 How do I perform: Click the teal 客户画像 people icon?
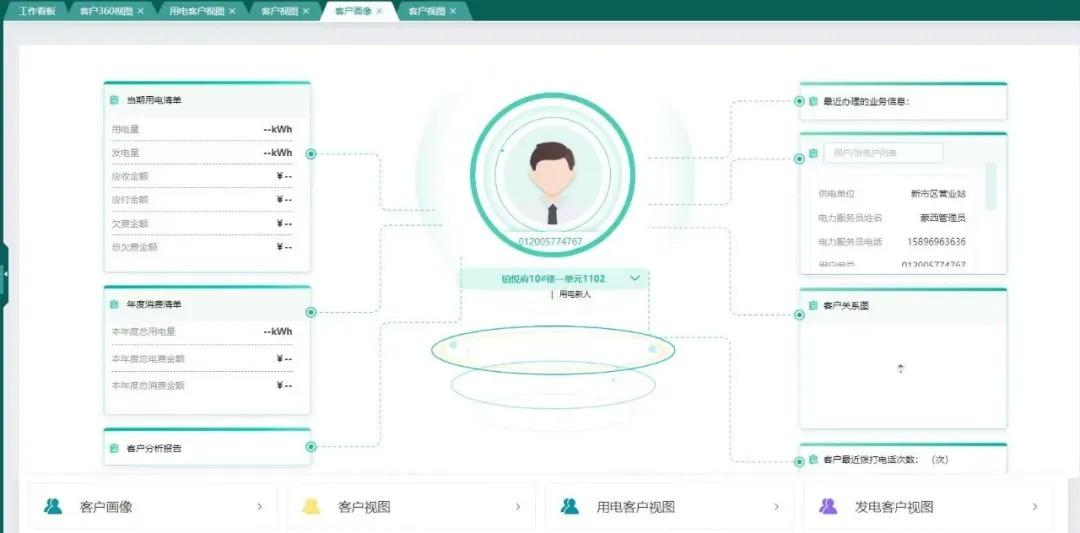(53, 507)
